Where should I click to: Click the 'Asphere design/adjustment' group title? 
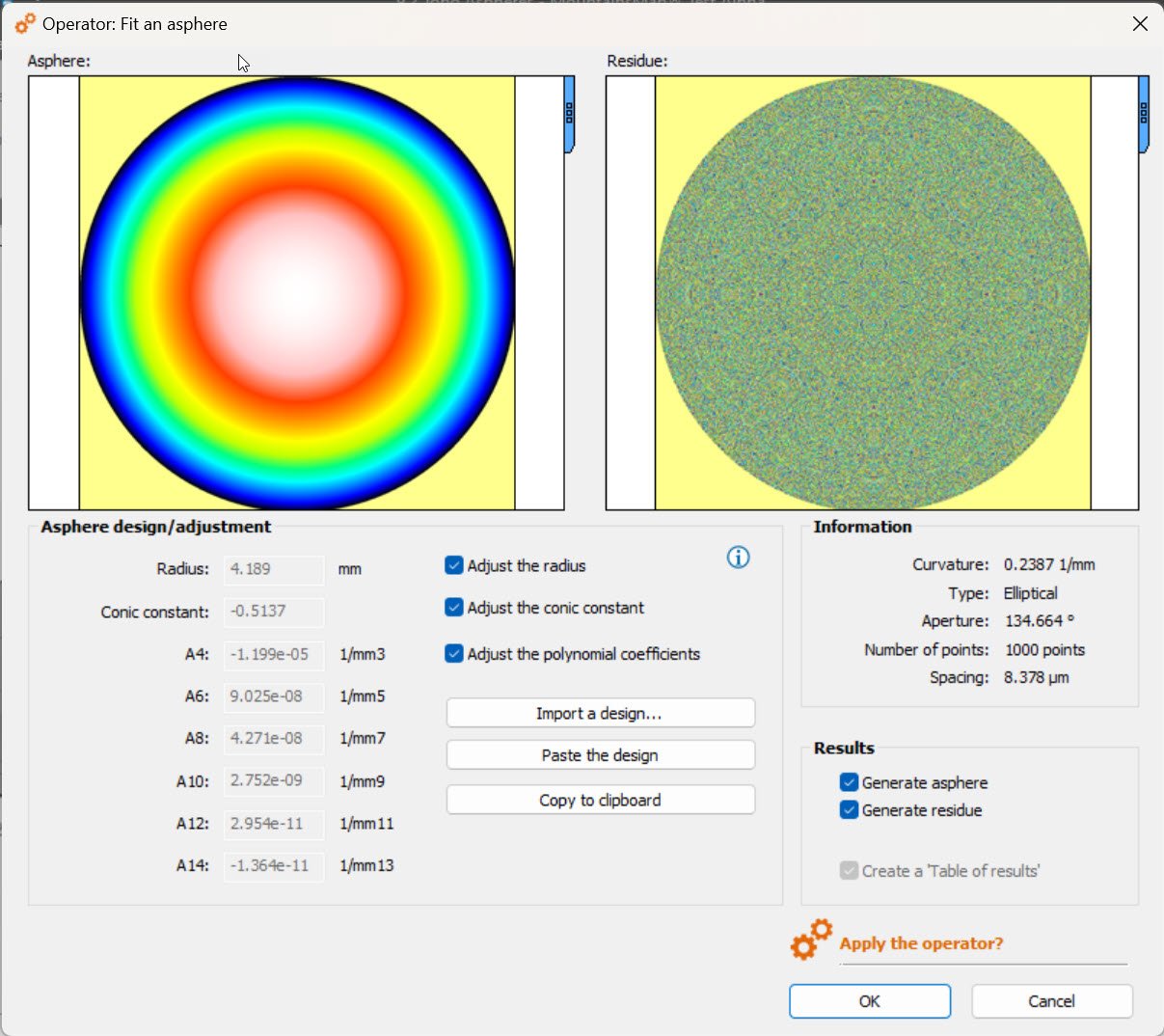(155, 527)
